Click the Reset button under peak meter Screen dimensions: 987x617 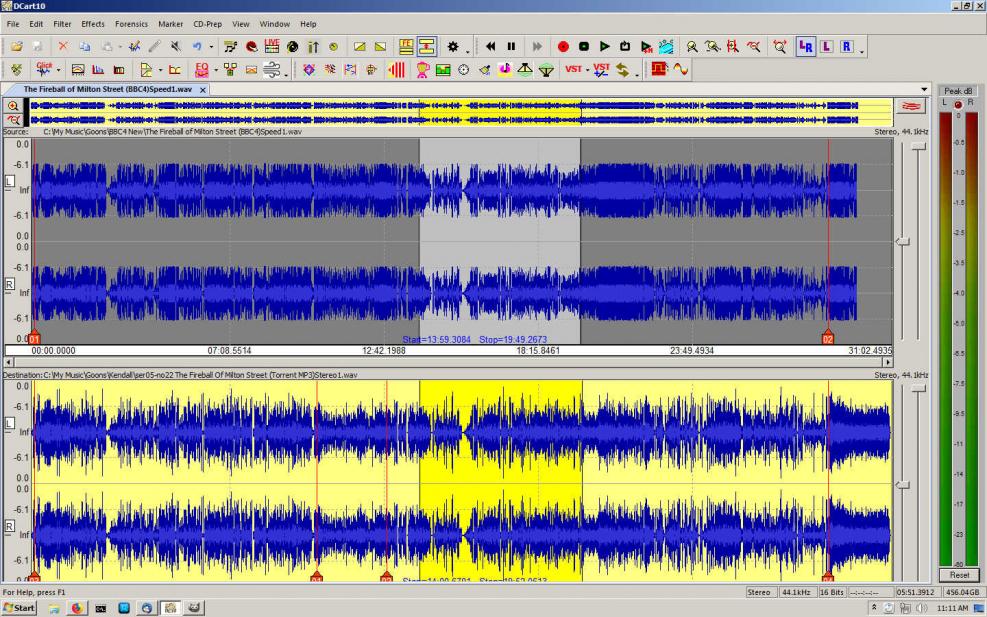pos(959,575)
